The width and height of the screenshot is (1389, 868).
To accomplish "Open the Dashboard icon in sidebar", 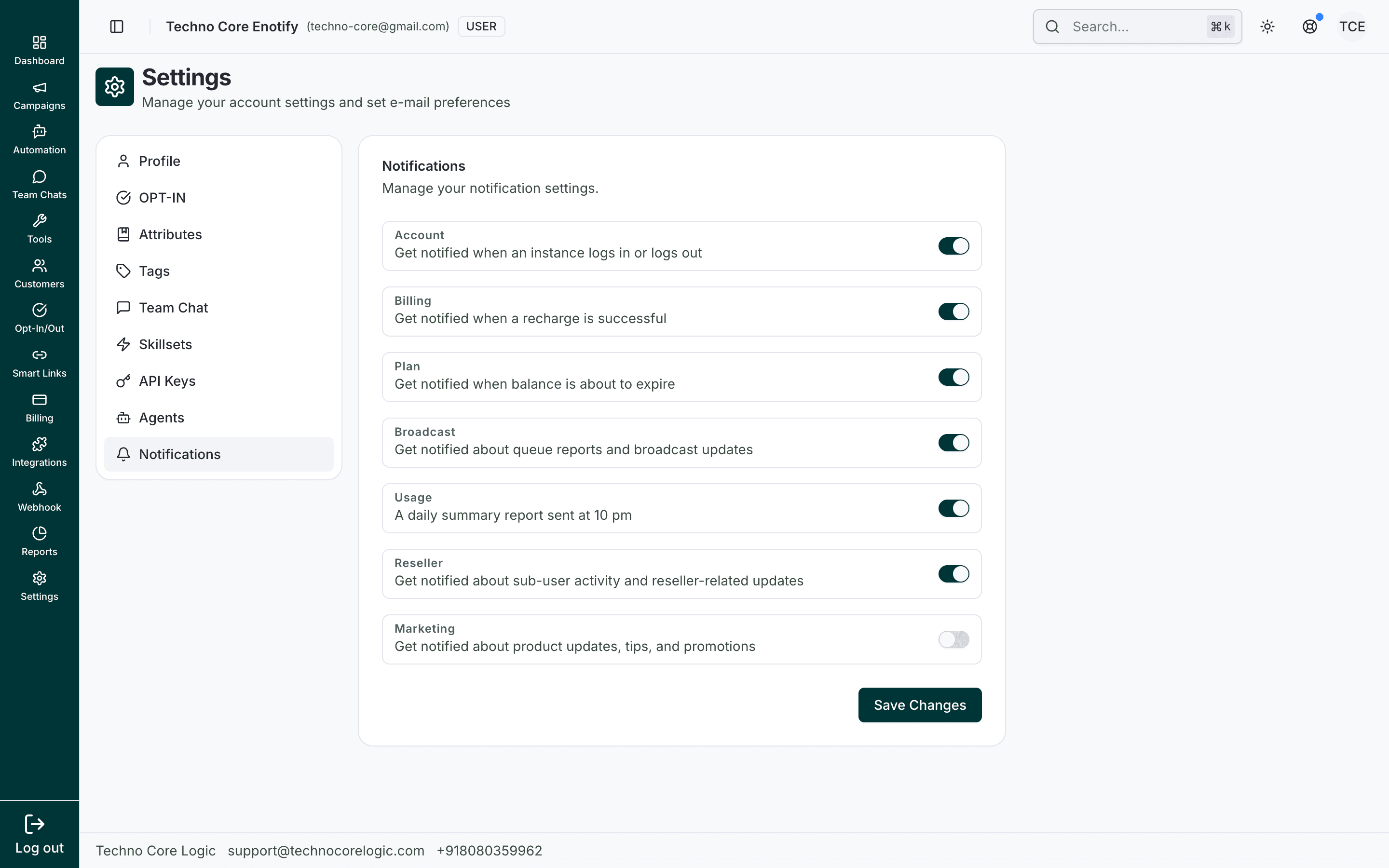I will coord(39,42).
